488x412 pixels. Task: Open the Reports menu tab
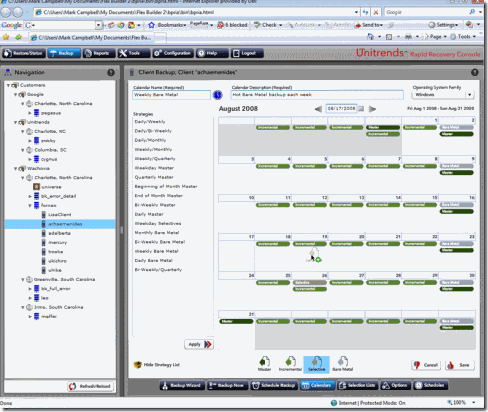pyautogui.click(x=99, y=53)
